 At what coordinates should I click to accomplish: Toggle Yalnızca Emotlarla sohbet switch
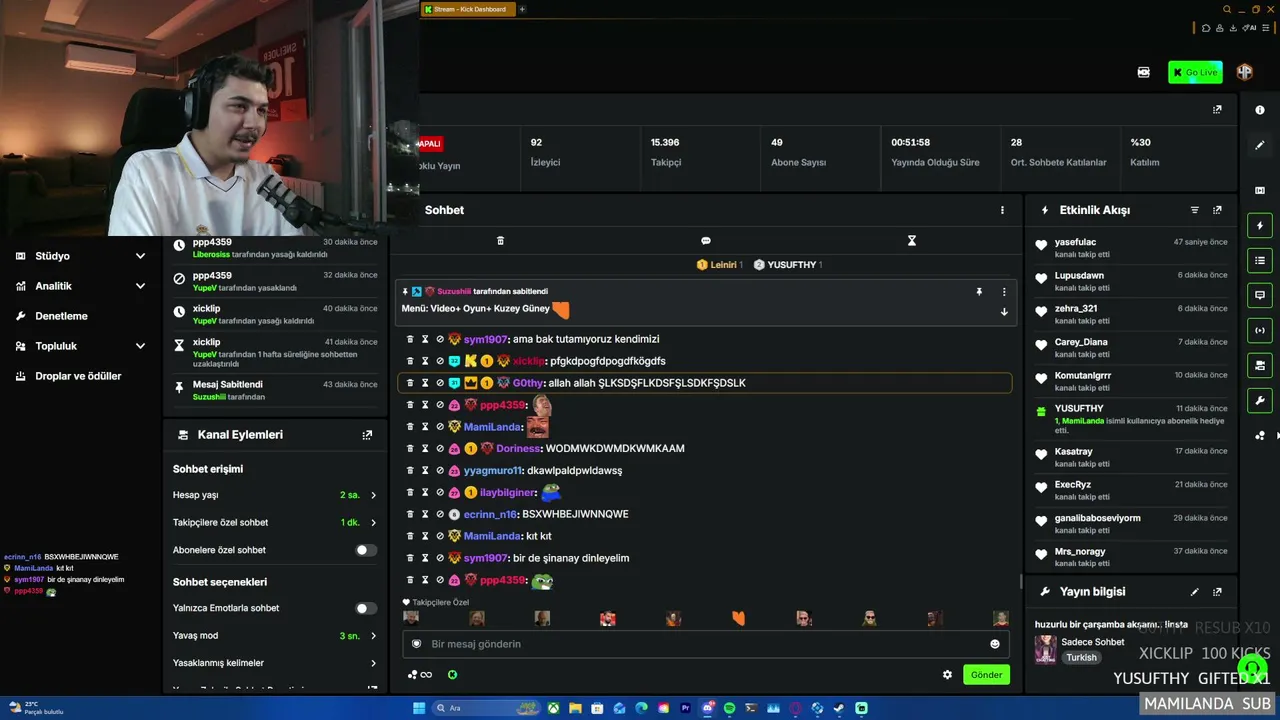[366, 608]
